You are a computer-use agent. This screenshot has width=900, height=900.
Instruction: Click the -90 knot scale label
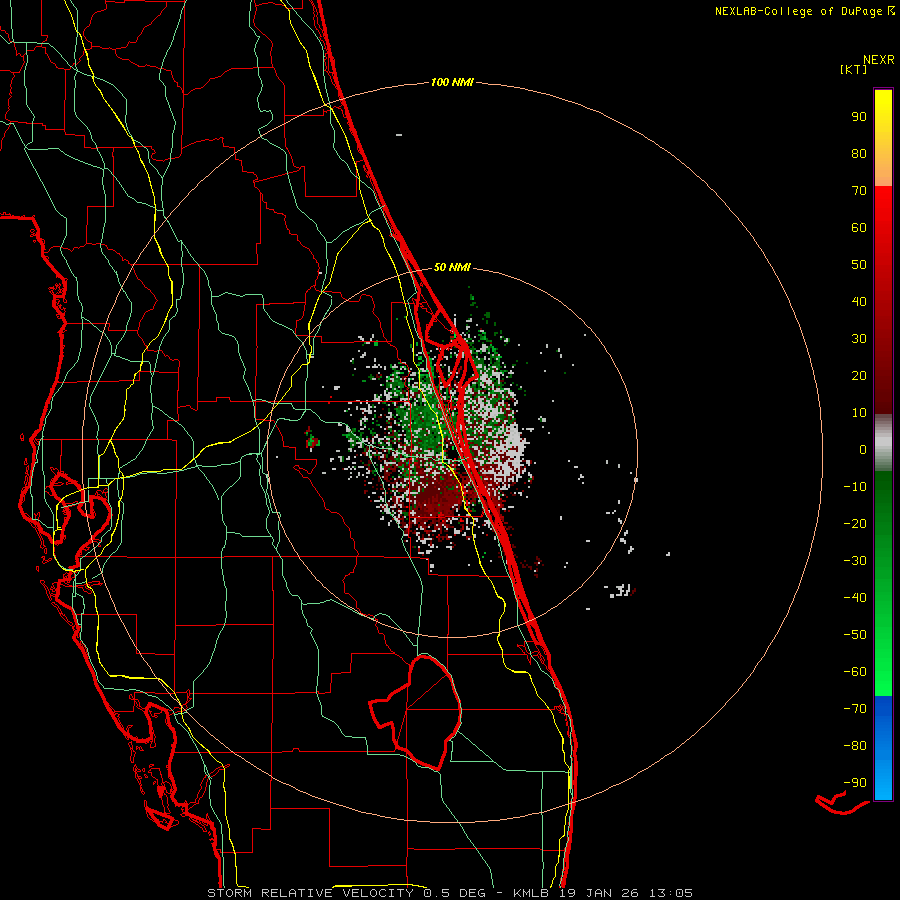(855, 783)
